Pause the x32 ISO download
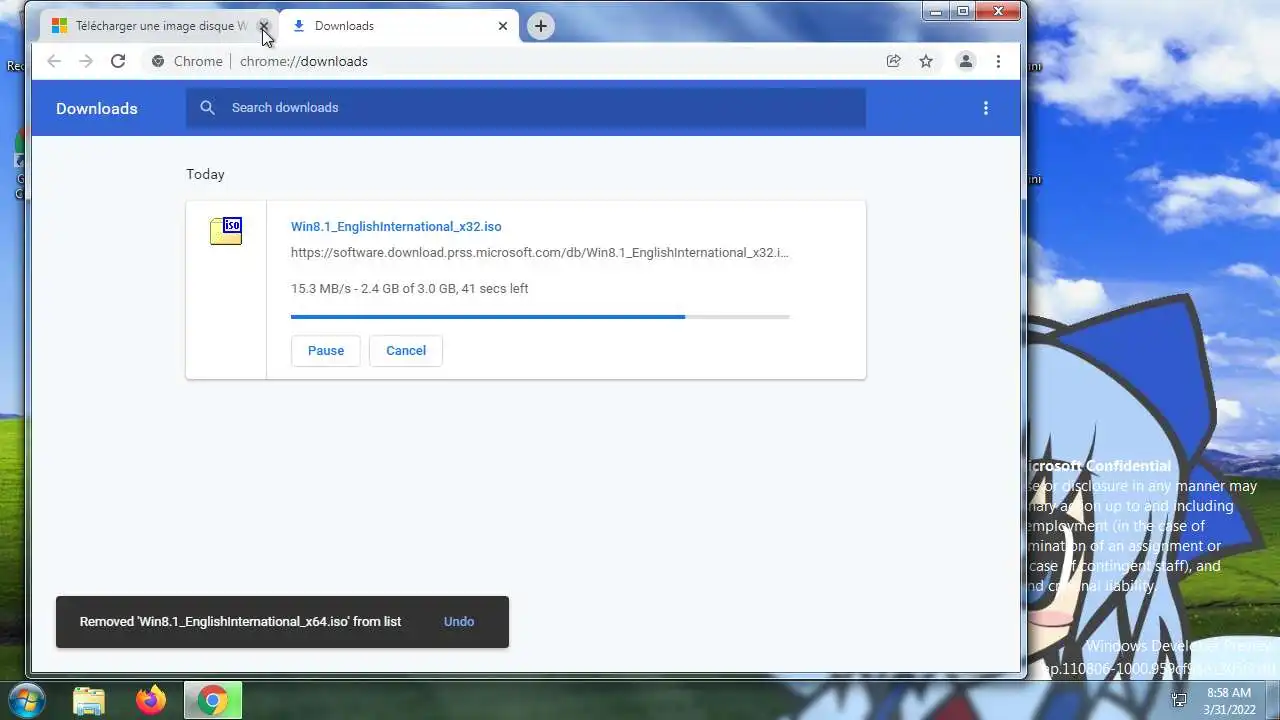The height and width of the screenshot is (720, 1280). (x=326, y=350)
